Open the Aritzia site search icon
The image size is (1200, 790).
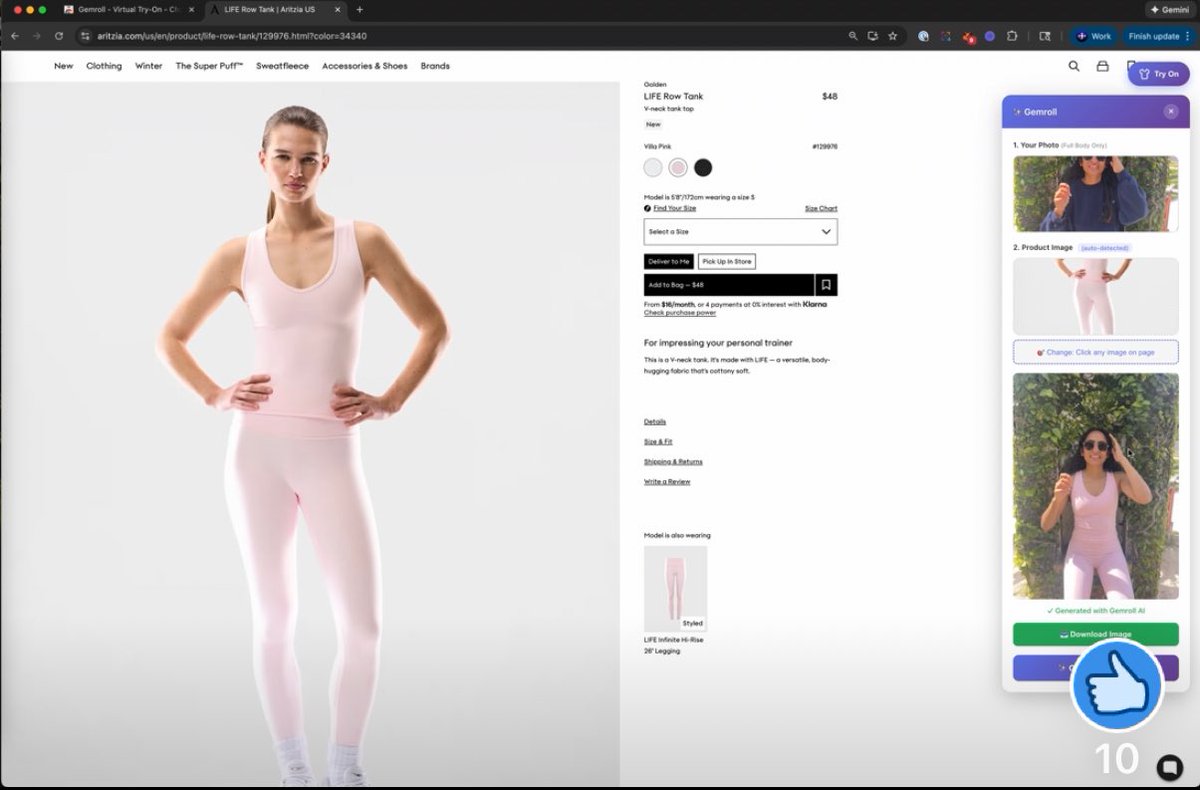click(x=1074, y=66)
